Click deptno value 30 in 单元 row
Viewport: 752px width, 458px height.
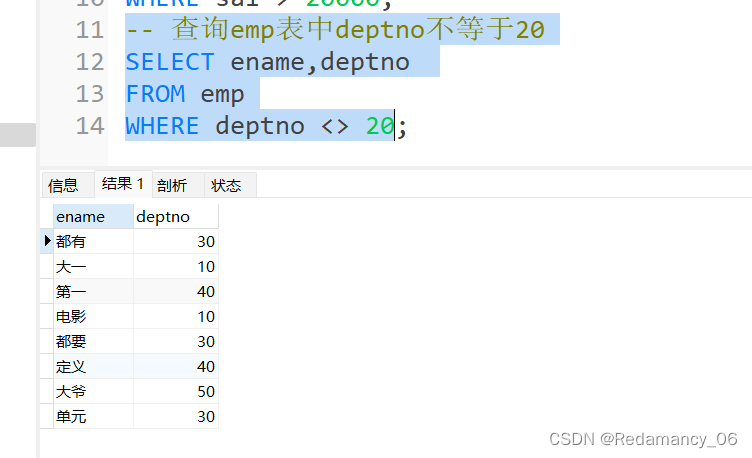coord(176,416)
